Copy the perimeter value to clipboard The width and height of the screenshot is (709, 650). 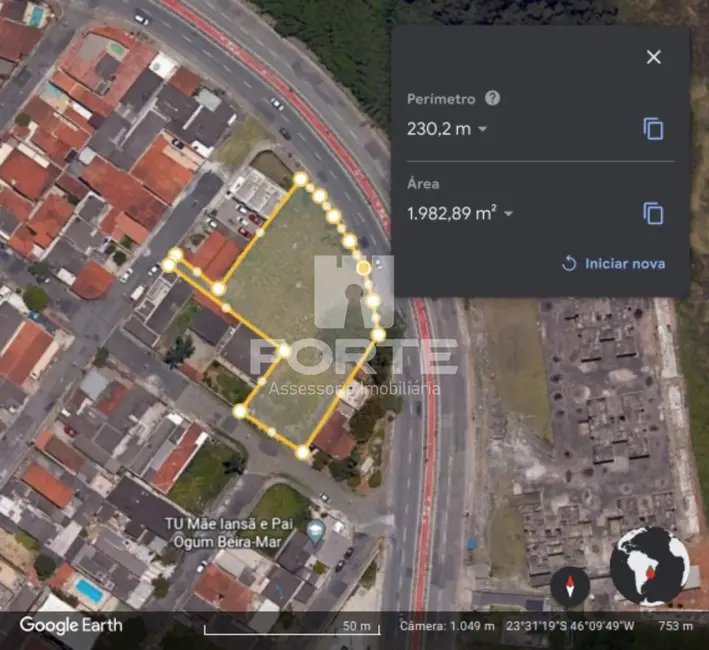tap(653, 129)
